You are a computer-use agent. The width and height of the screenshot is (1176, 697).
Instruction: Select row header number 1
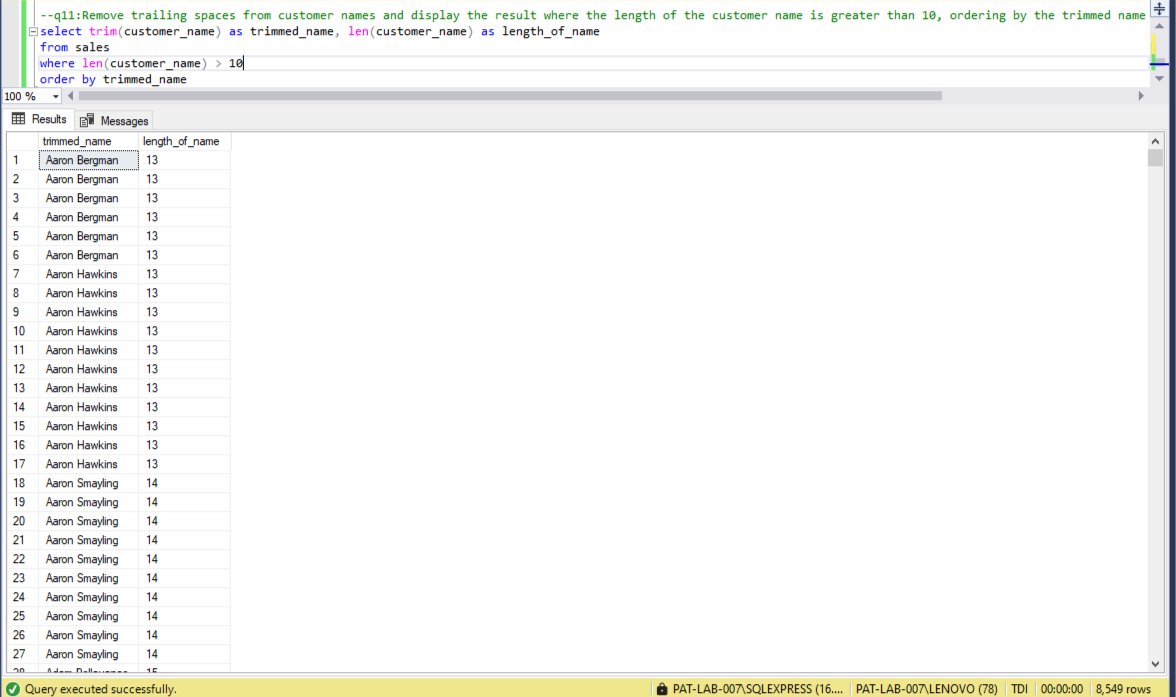pyautogui.click(x=22, y=160)
